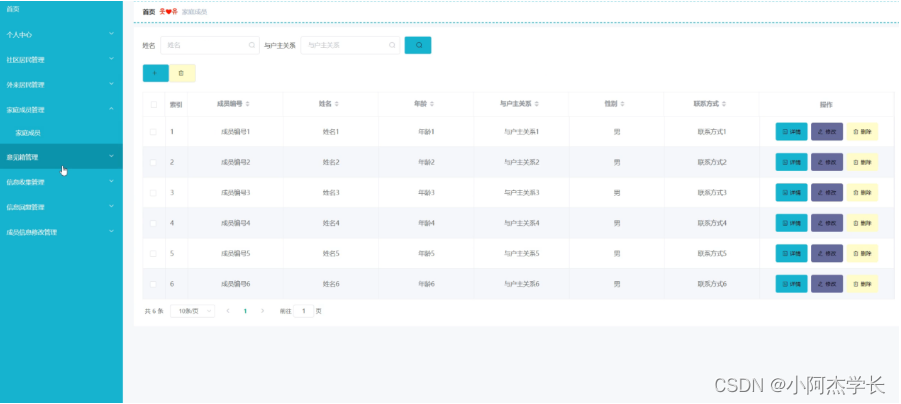Select the checkbox for row 姓名1
This screenshot has width=901, height=404.
point(153,132)
